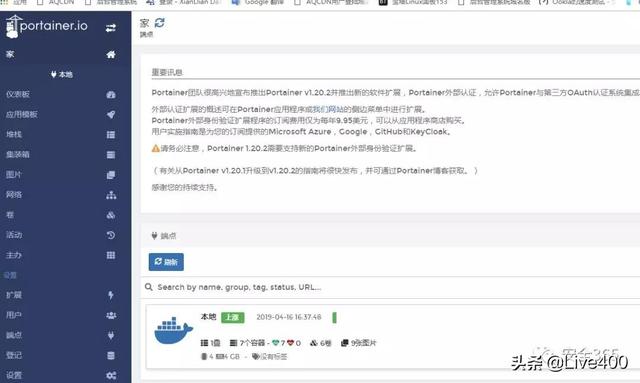
Task: Open the volumes cubes icon
Action: click(111, 215)
